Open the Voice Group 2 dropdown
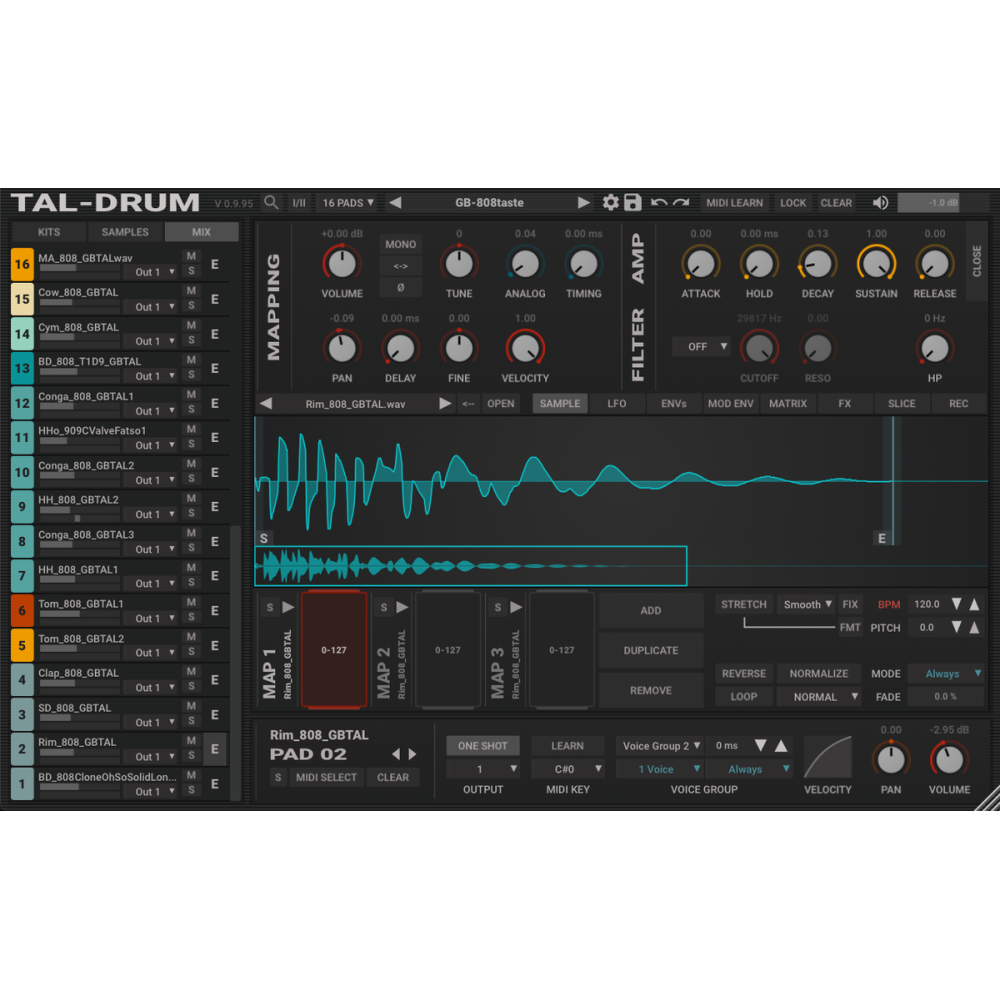The image size is (1000, 1000). [659, 745]
